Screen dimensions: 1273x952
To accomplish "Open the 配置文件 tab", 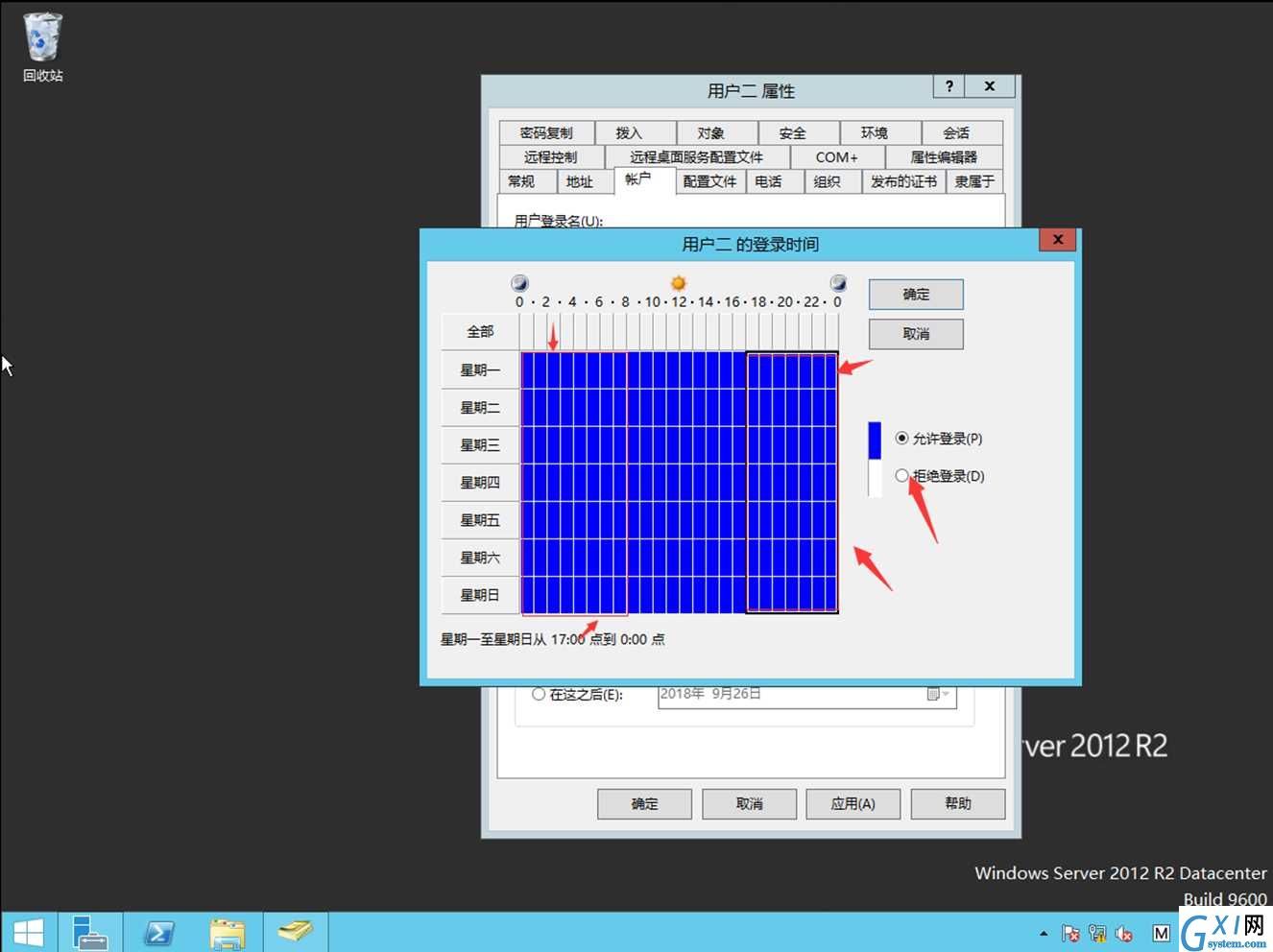I will 710,180.
